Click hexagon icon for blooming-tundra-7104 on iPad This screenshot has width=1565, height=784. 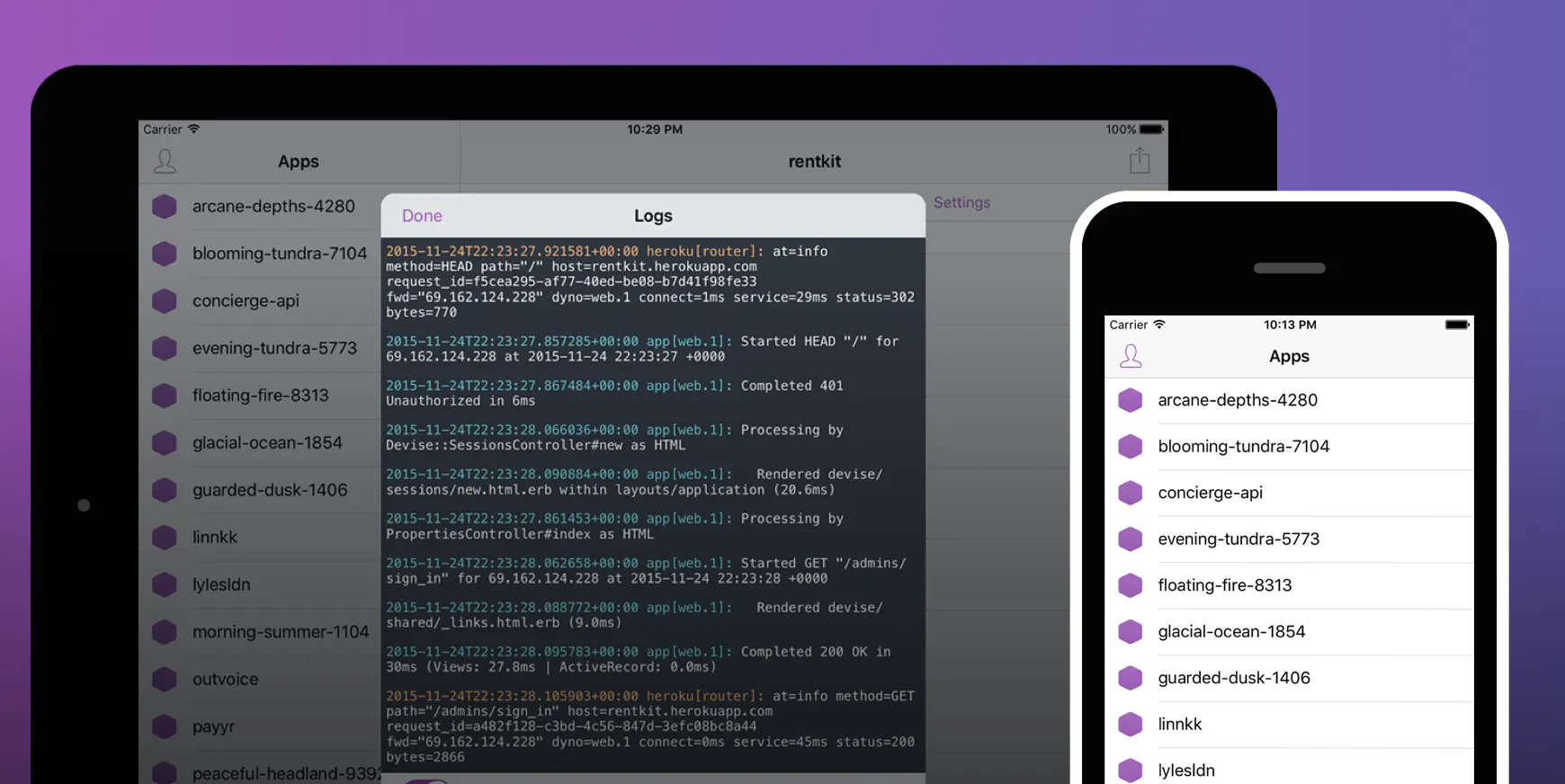point(165,254)
